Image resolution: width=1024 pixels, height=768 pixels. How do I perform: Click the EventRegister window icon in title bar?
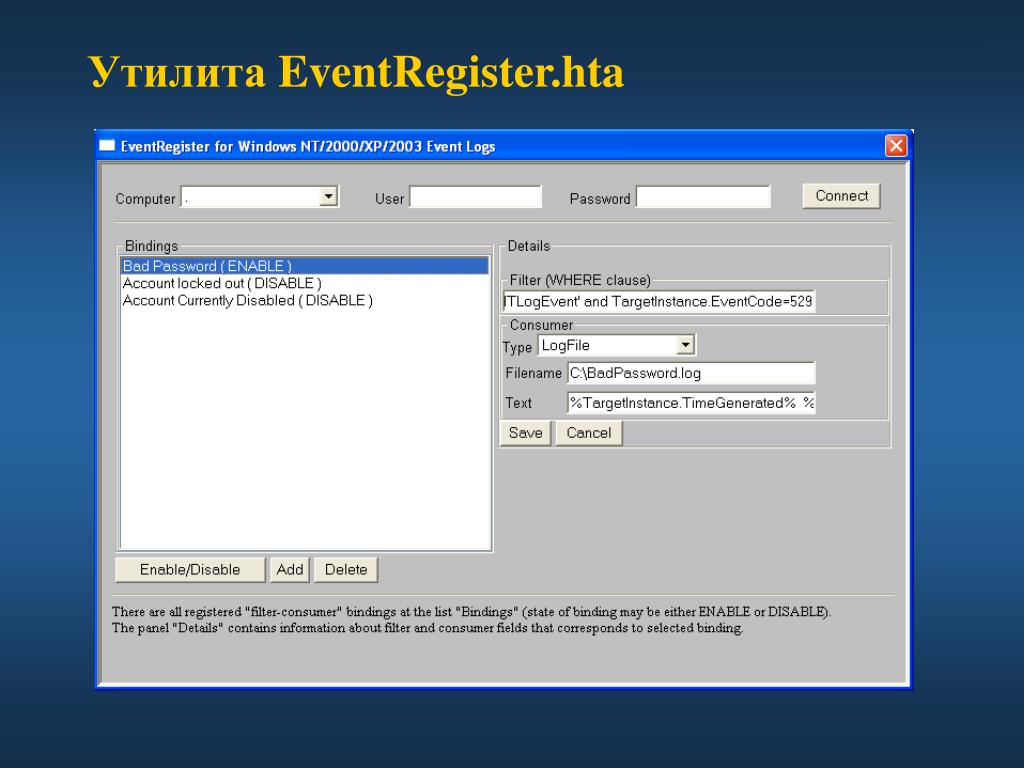(x=108, y=146)
